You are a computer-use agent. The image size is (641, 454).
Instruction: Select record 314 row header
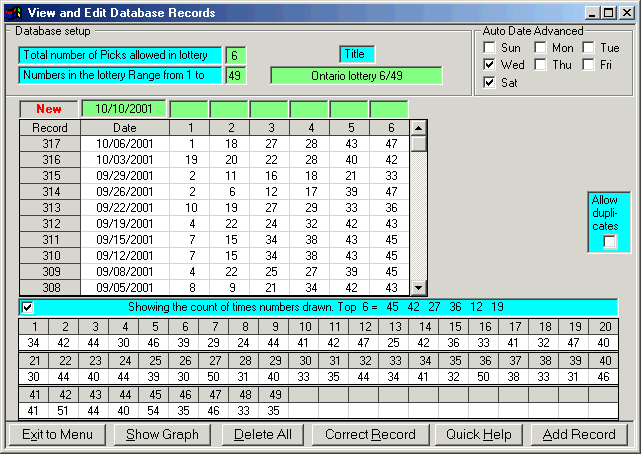[50, 192]
